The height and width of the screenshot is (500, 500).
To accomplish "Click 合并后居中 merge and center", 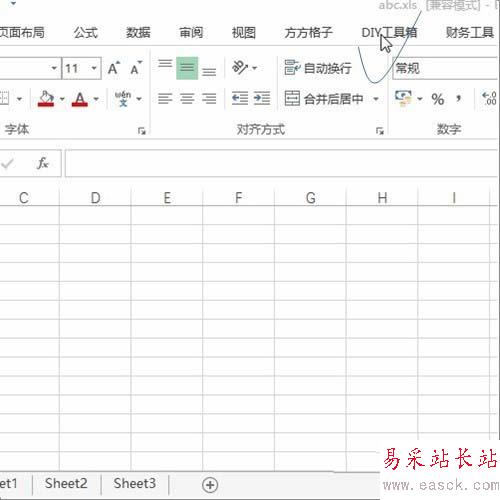I will 324,99.
